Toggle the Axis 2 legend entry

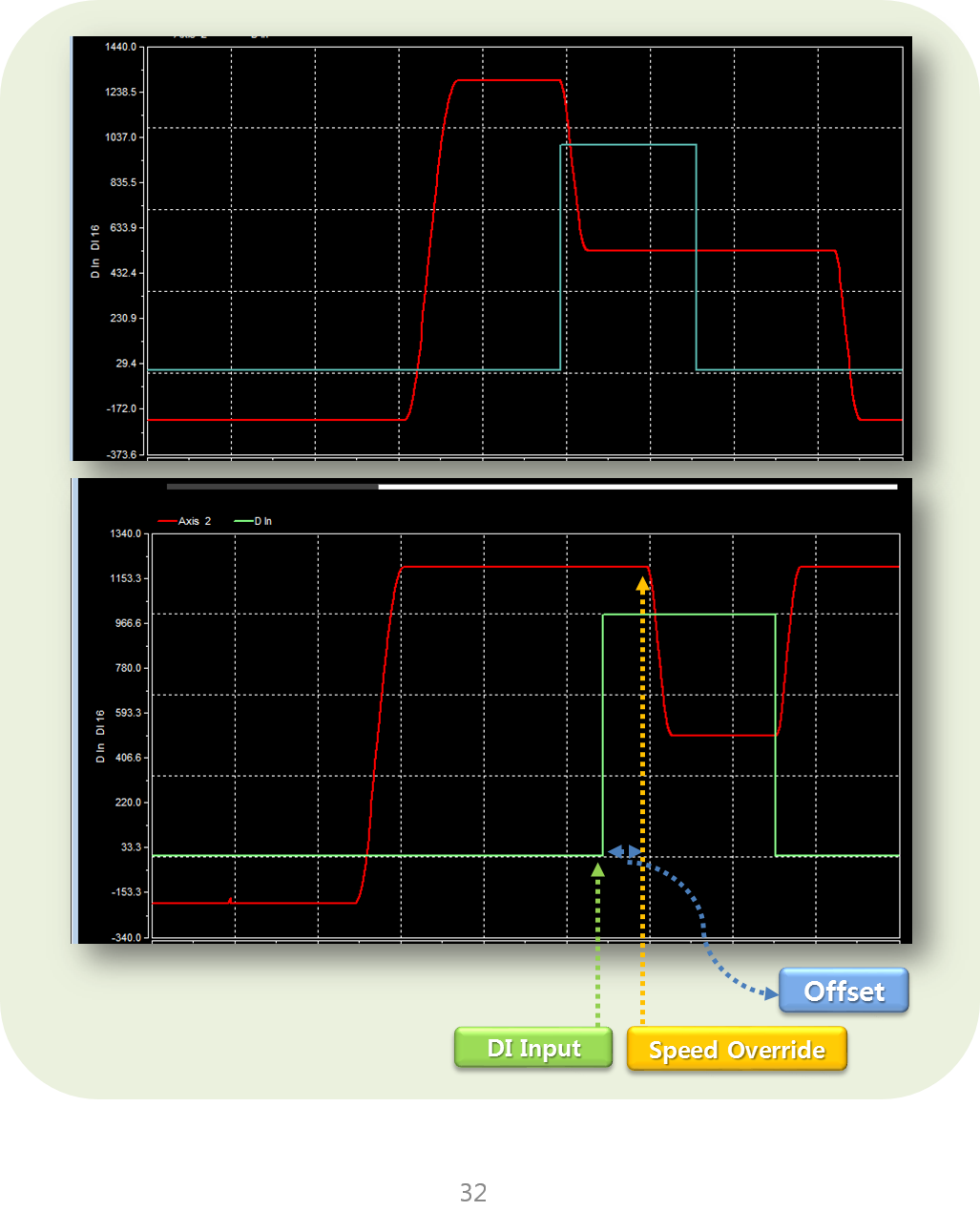point(195,521)
